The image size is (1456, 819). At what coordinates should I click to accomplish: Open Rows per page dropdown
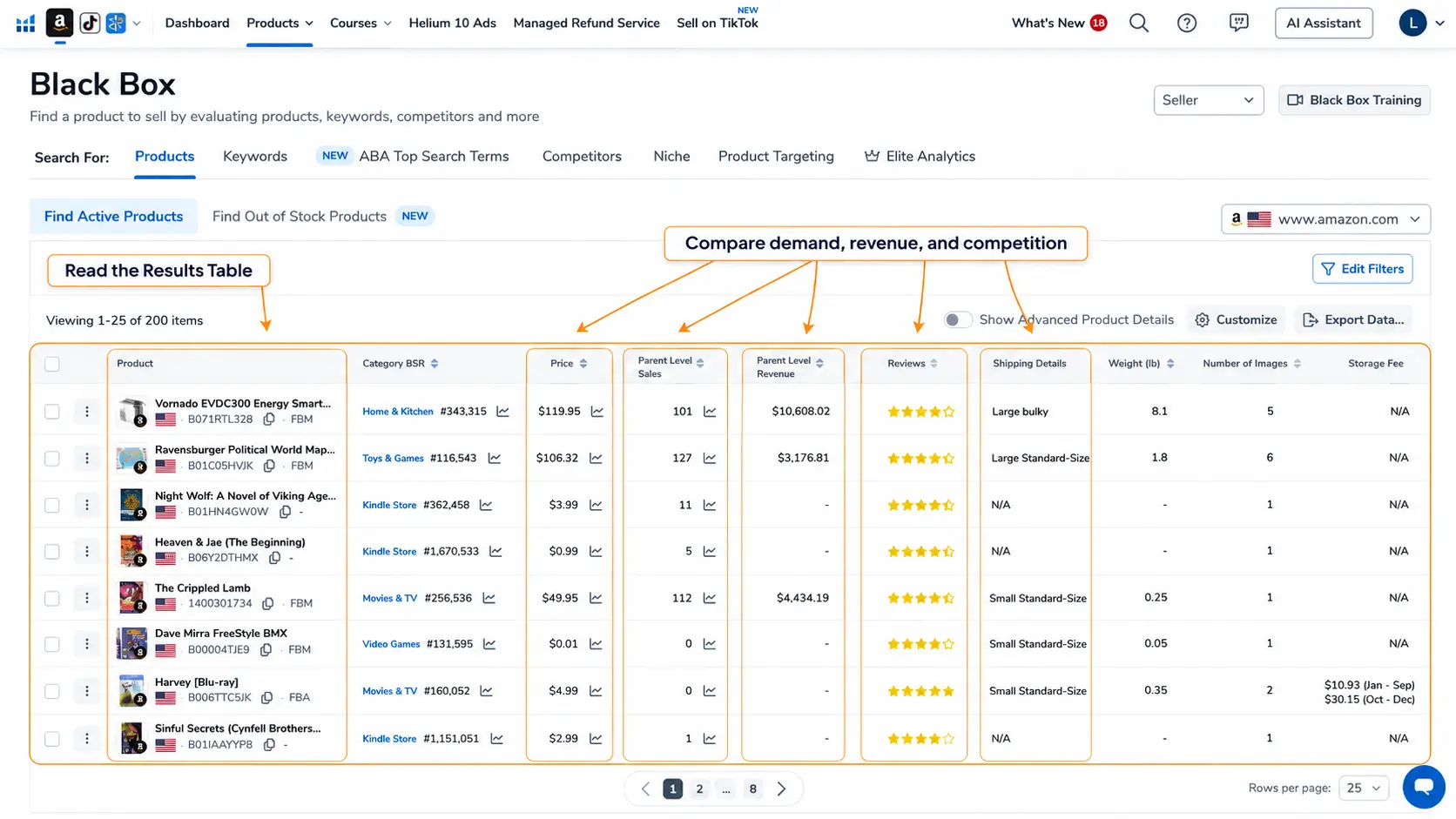(1363, 789)
